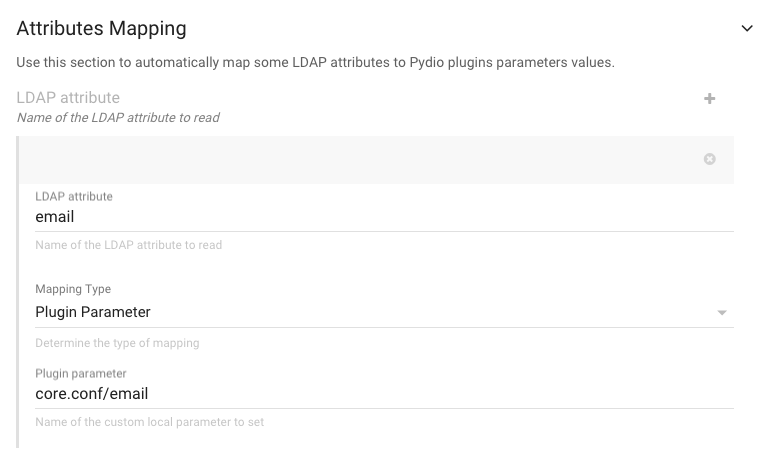
Task: Remove the email mapping with the circled x
Action: 710,159
